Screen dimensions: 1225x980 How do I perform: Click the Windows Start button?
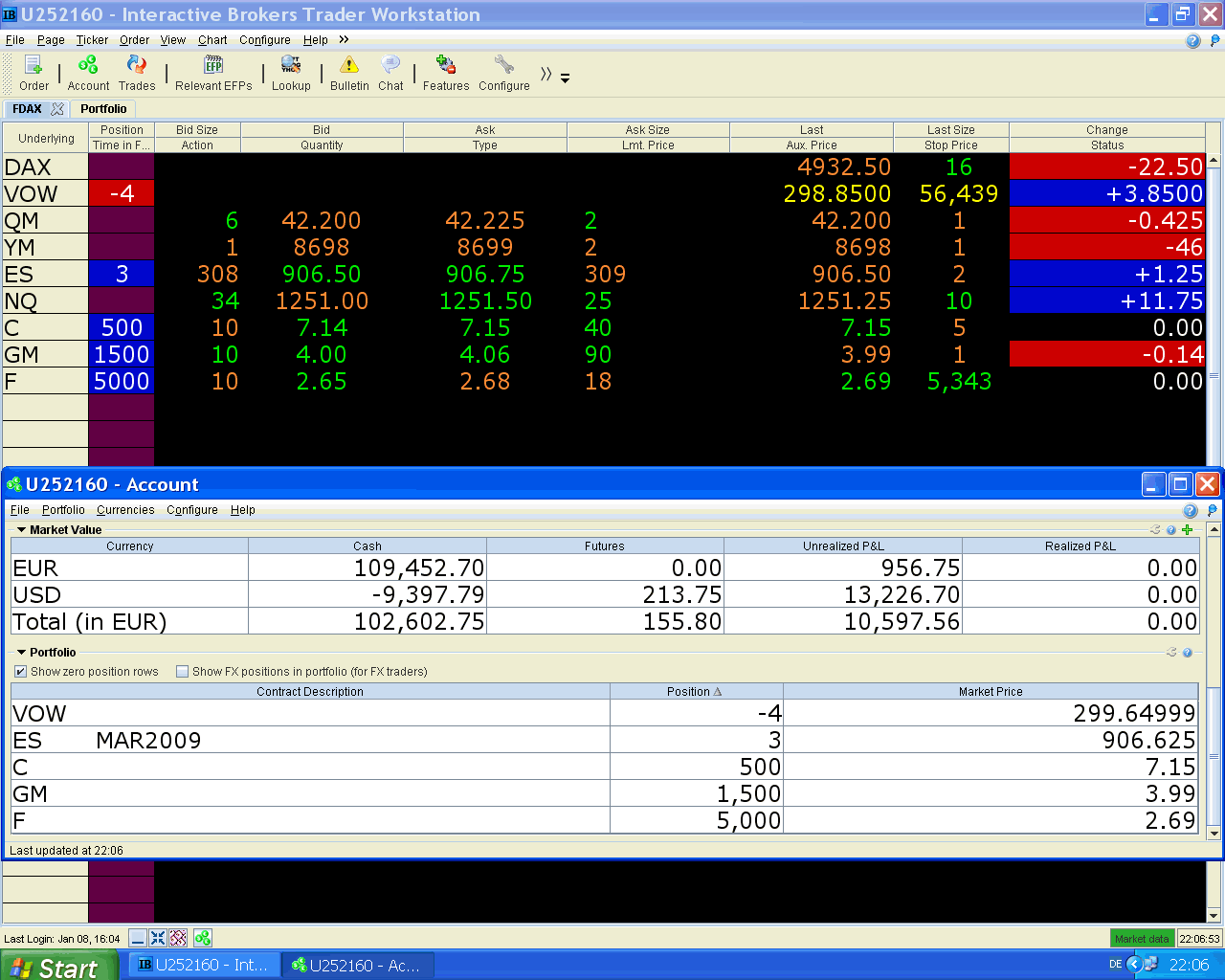58,966
